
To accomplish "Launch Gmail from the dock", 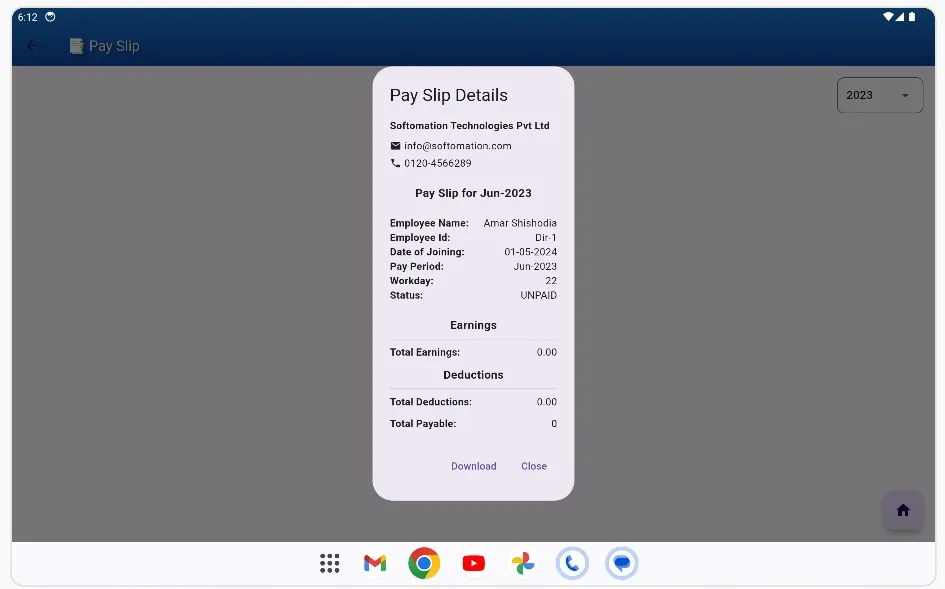I will click(x=375, y=563).
